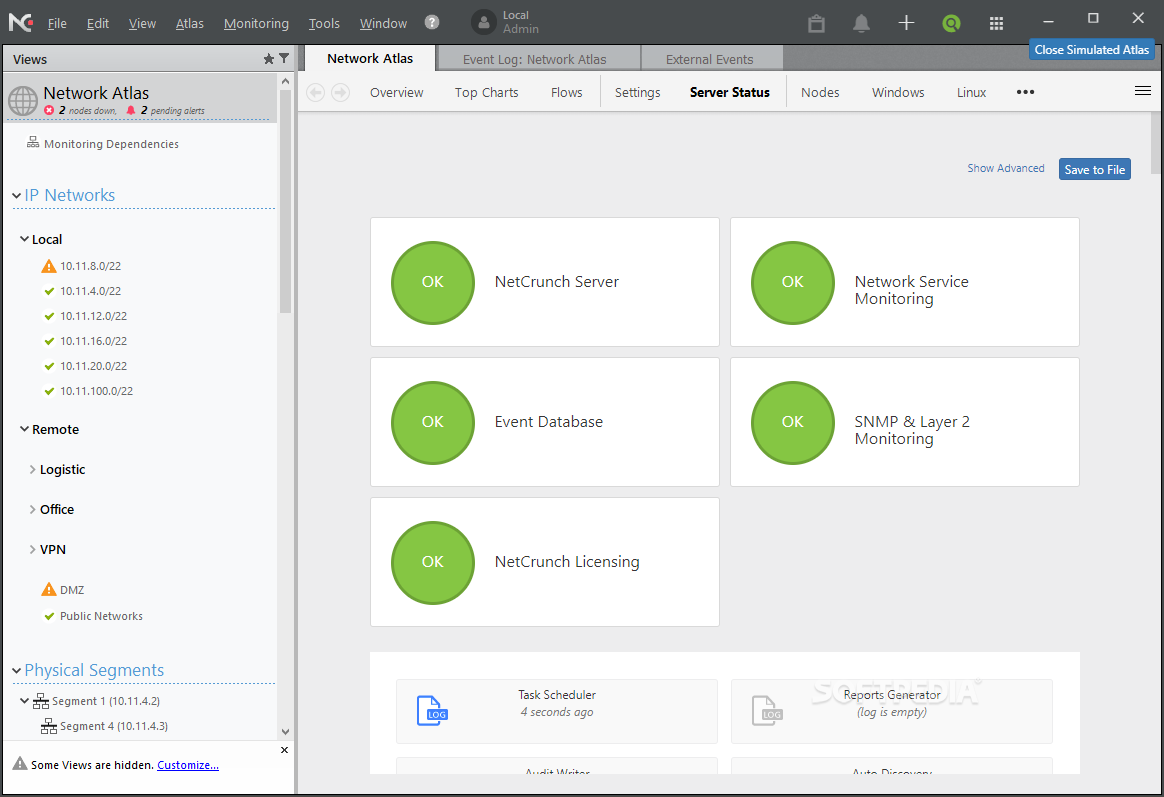Close the hidden views notice with X
The image size is (1164, 797).
[284, 750]
